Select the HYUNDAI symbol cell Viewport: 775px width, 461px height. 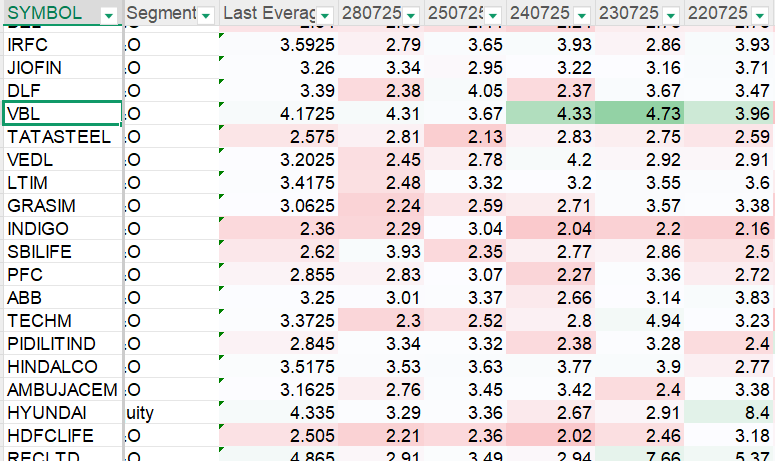tap(62, 412)
